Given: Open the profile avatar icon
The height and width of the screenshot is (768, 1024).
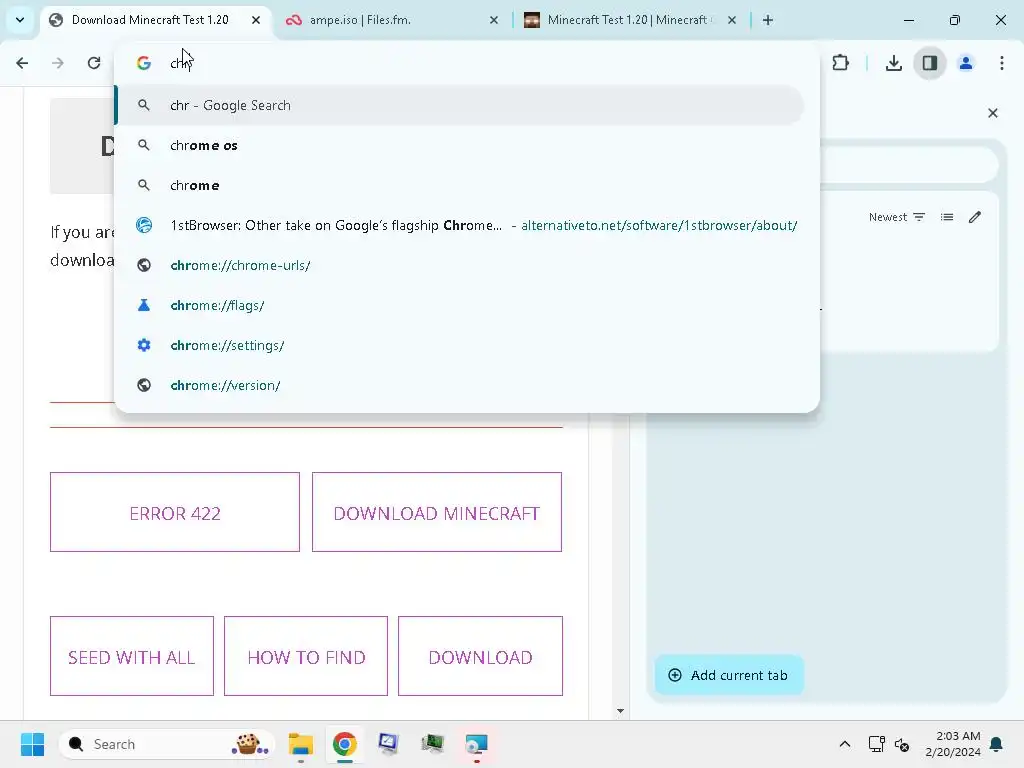Looking at the screenshot, I should [966, 63].
